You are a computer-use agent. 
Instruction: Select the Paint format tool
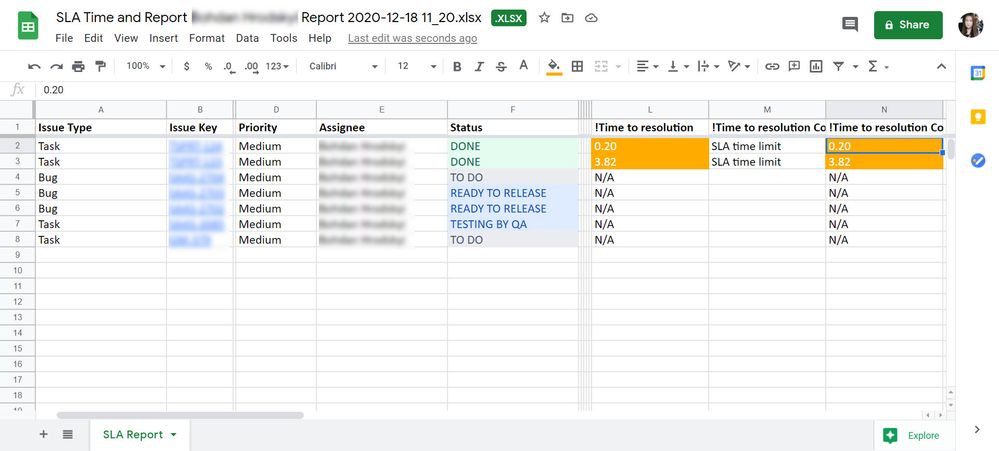click(x=100, y=66)
